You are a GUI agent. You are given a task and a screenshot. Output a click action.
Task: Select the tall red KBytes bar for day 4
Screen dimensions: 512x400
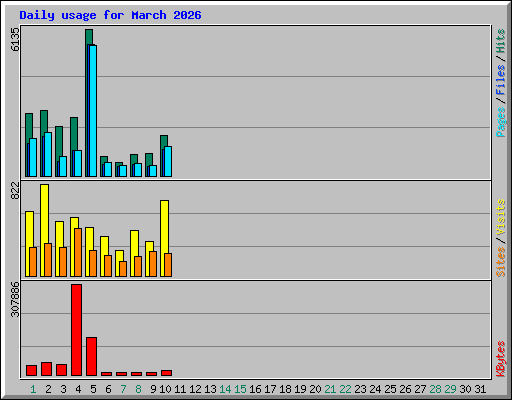click(x=76, y=330)
